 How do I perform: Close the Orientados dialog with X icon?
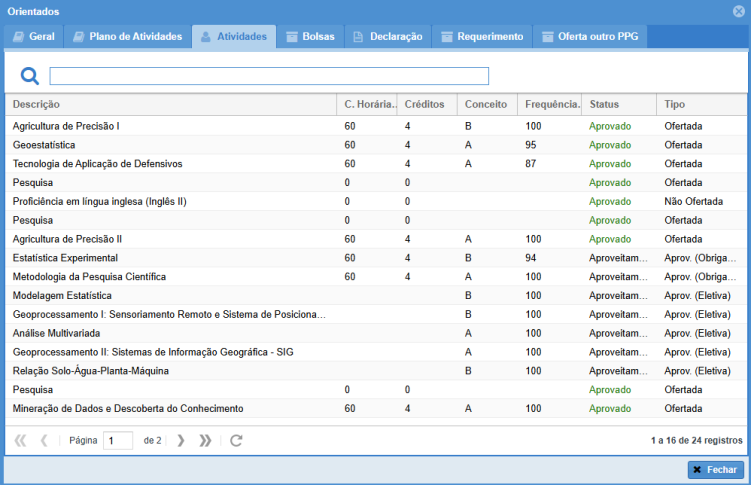pos(739,11)
